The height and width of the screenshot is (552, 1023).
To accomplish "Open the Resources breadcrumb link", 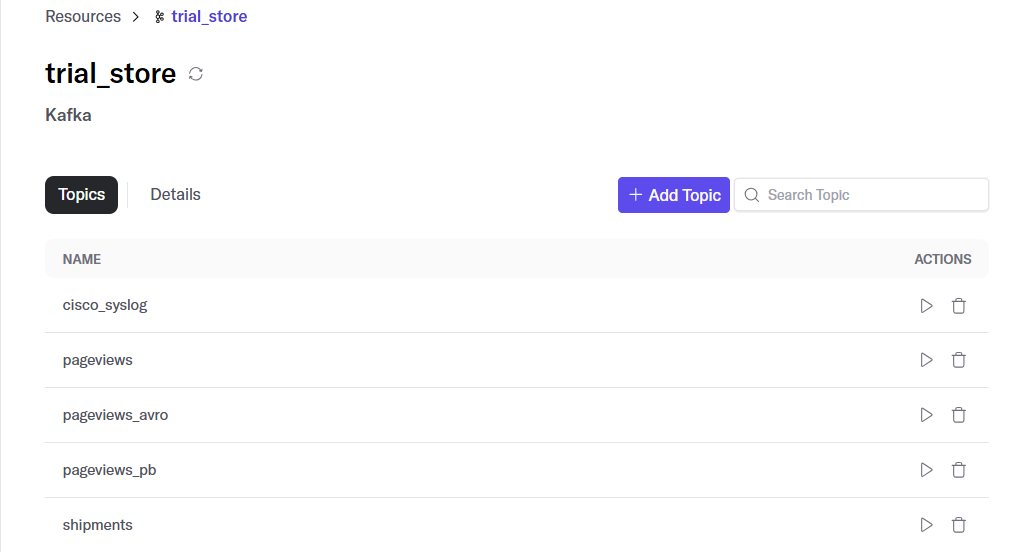I will (x=83, y=16).
